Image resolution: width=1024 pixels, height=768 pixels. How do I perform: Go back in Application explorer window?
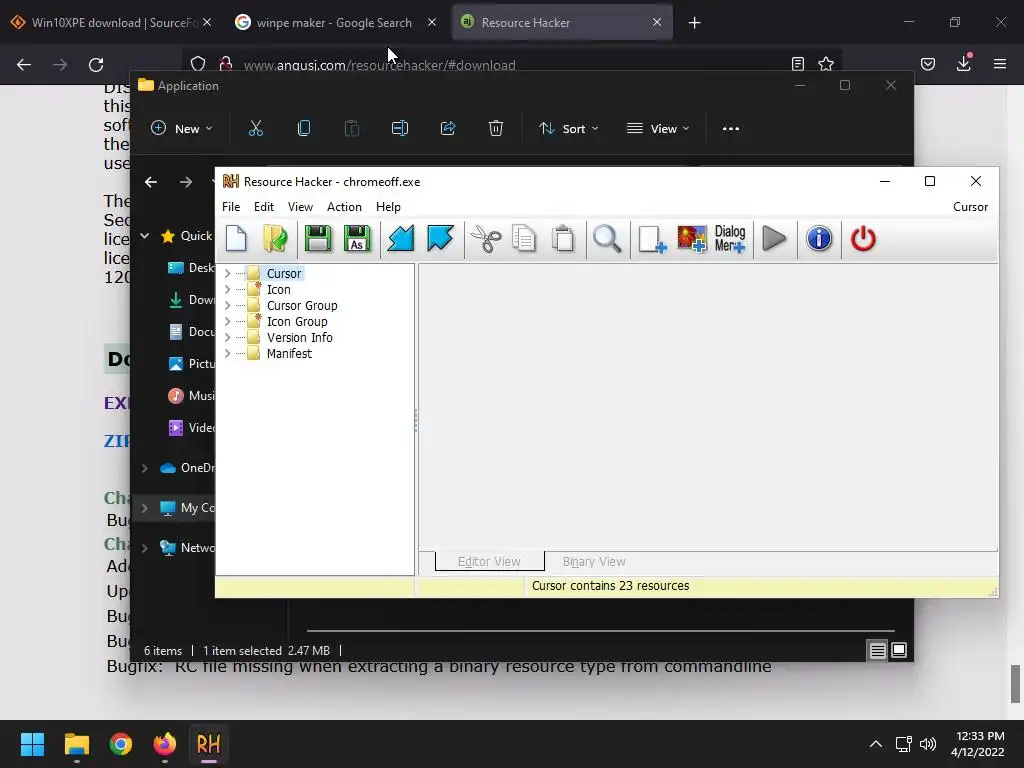[151, 182]
